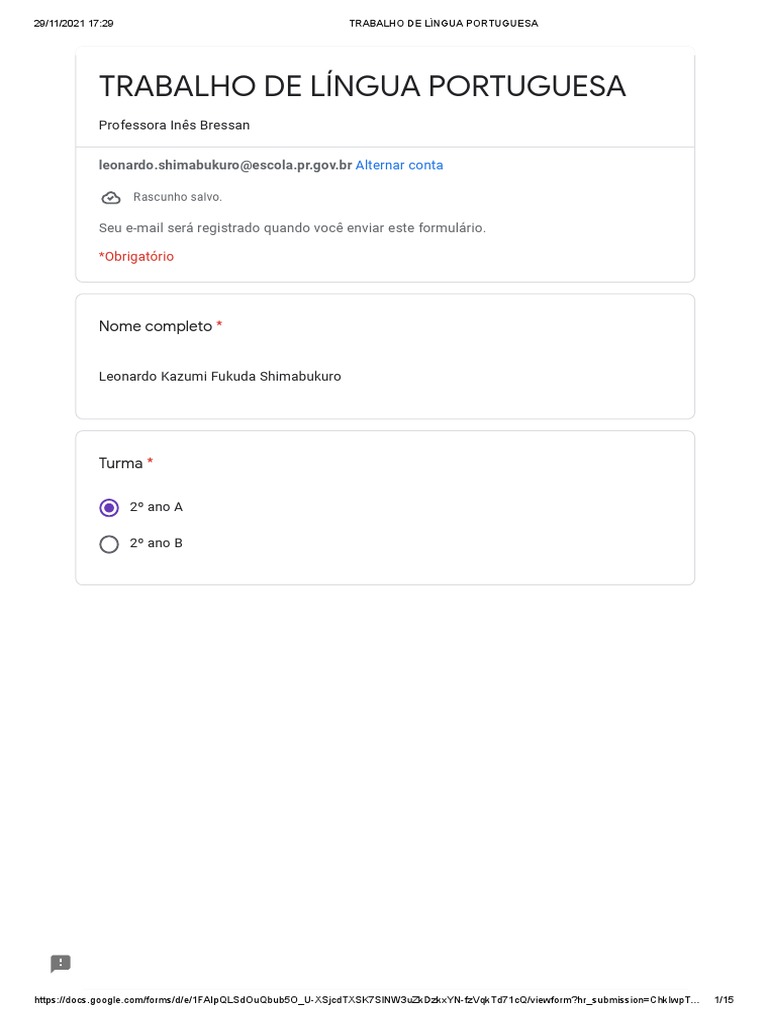Screen dimensions: 768x1024
Task: Click the Alternar conta link
Action: click(x=399, y=165)
